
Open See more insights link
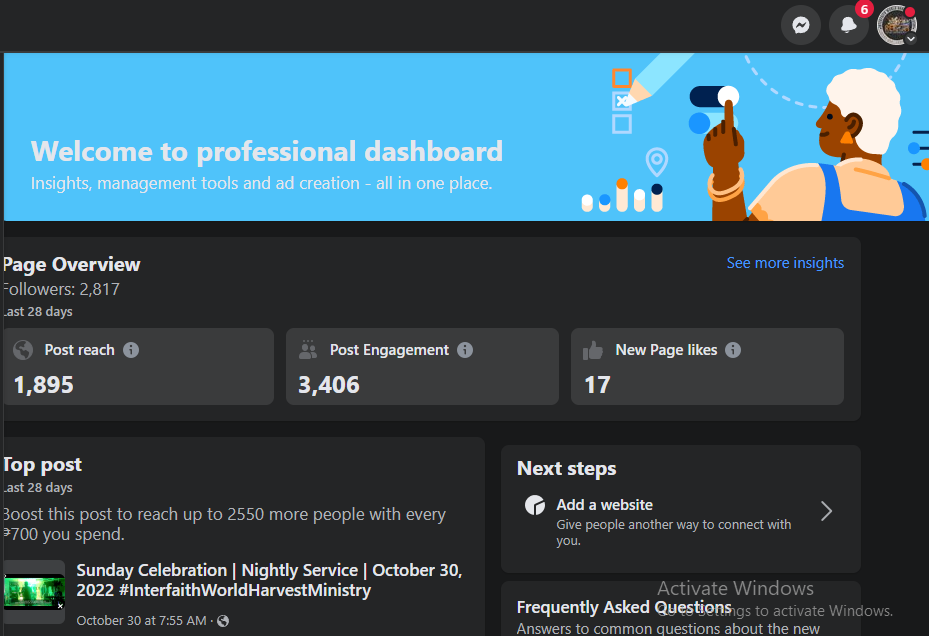tap(785, 263)
